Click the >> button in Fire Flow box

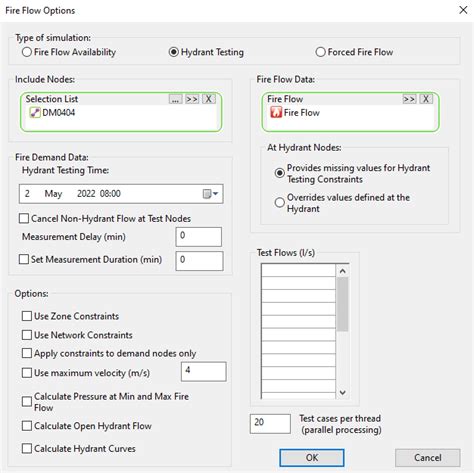pos(409,99)
